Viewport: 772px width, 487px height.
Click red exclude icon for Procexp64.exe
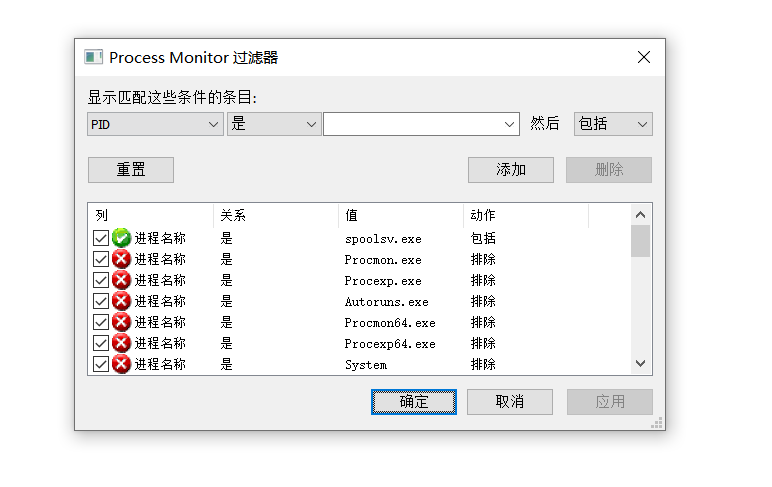pyautogui.click(x=121, y=343)
